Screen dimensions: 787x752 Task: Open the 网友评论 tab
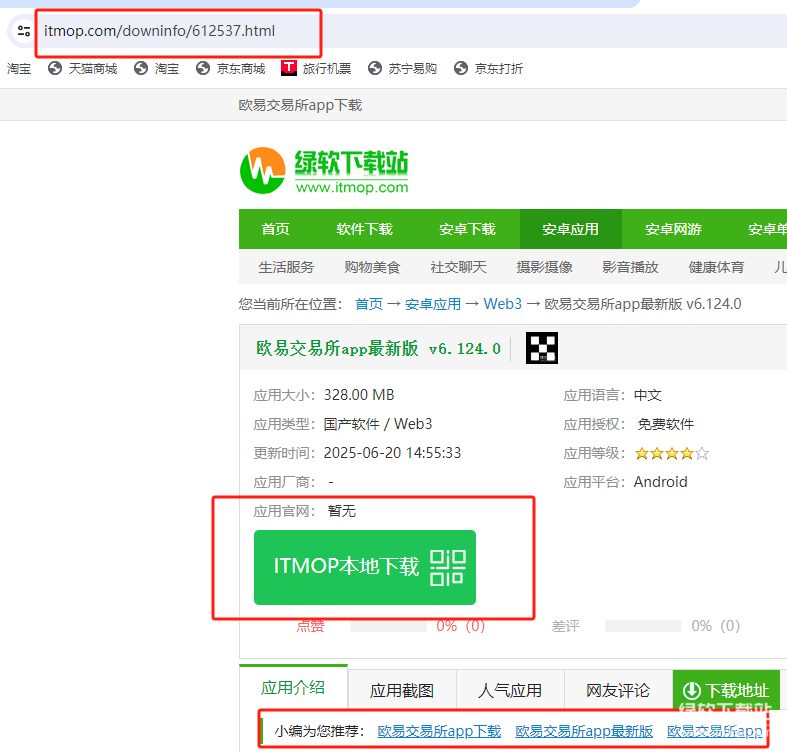click(x=618, y=691)
